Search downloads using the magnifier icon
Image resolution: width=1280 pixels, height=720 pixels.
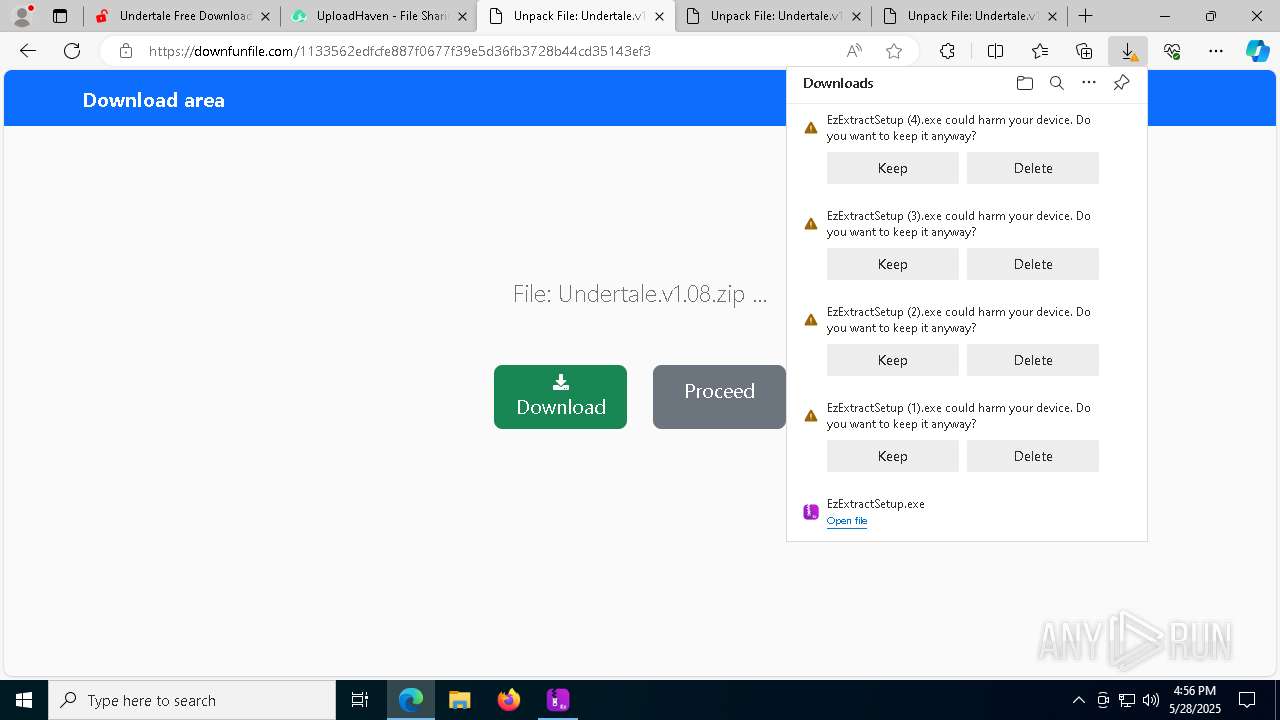(1056, 83)
